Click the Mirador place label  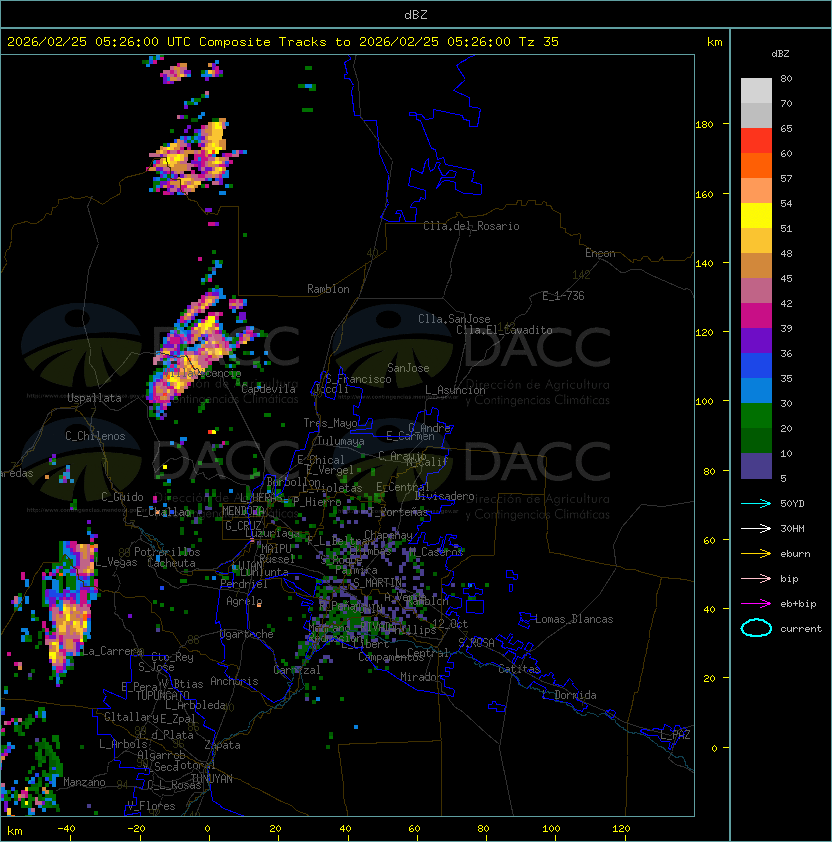coord(421,677)
